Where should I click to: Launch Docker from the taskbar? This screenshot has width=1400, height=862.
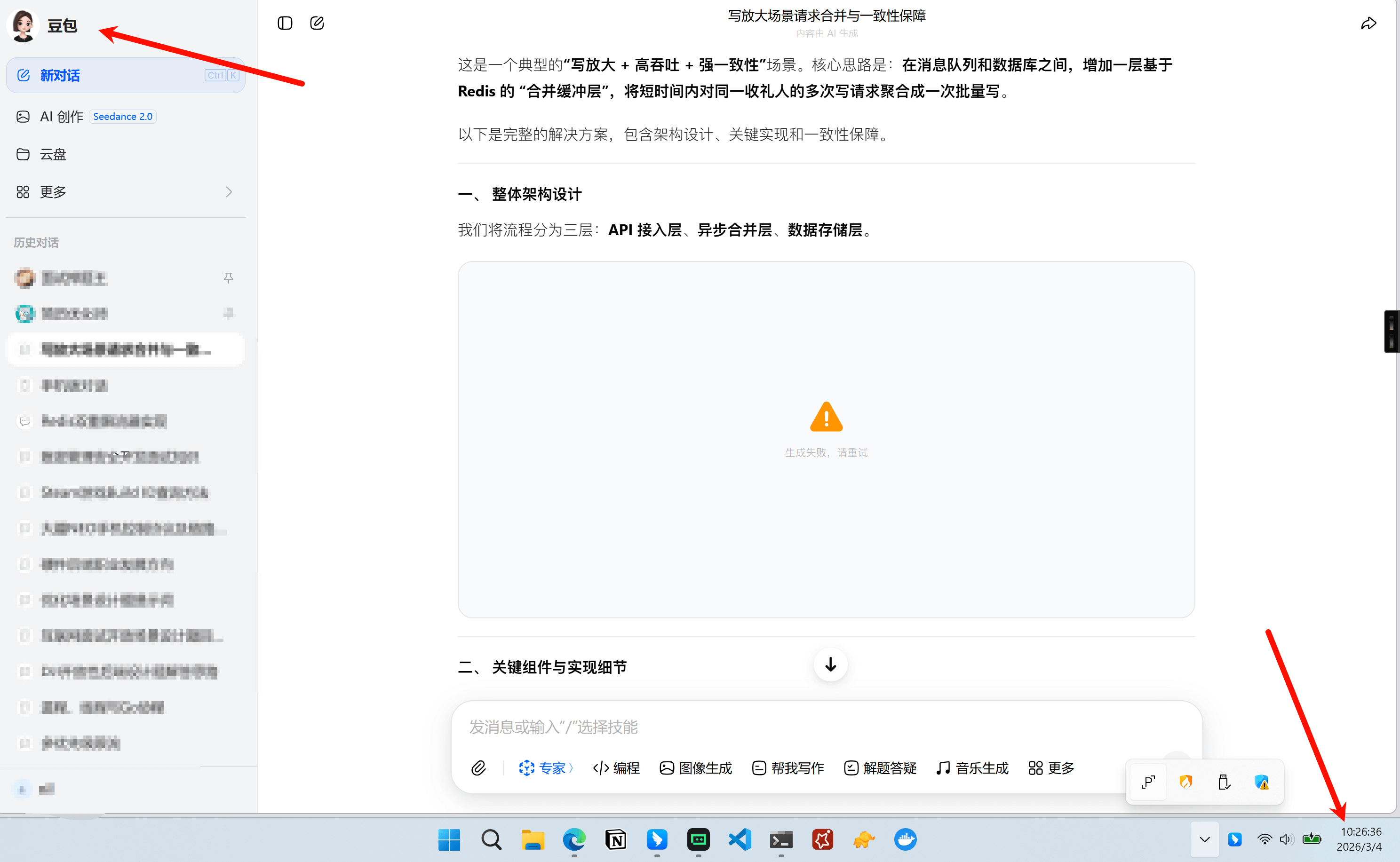point(905,839)
